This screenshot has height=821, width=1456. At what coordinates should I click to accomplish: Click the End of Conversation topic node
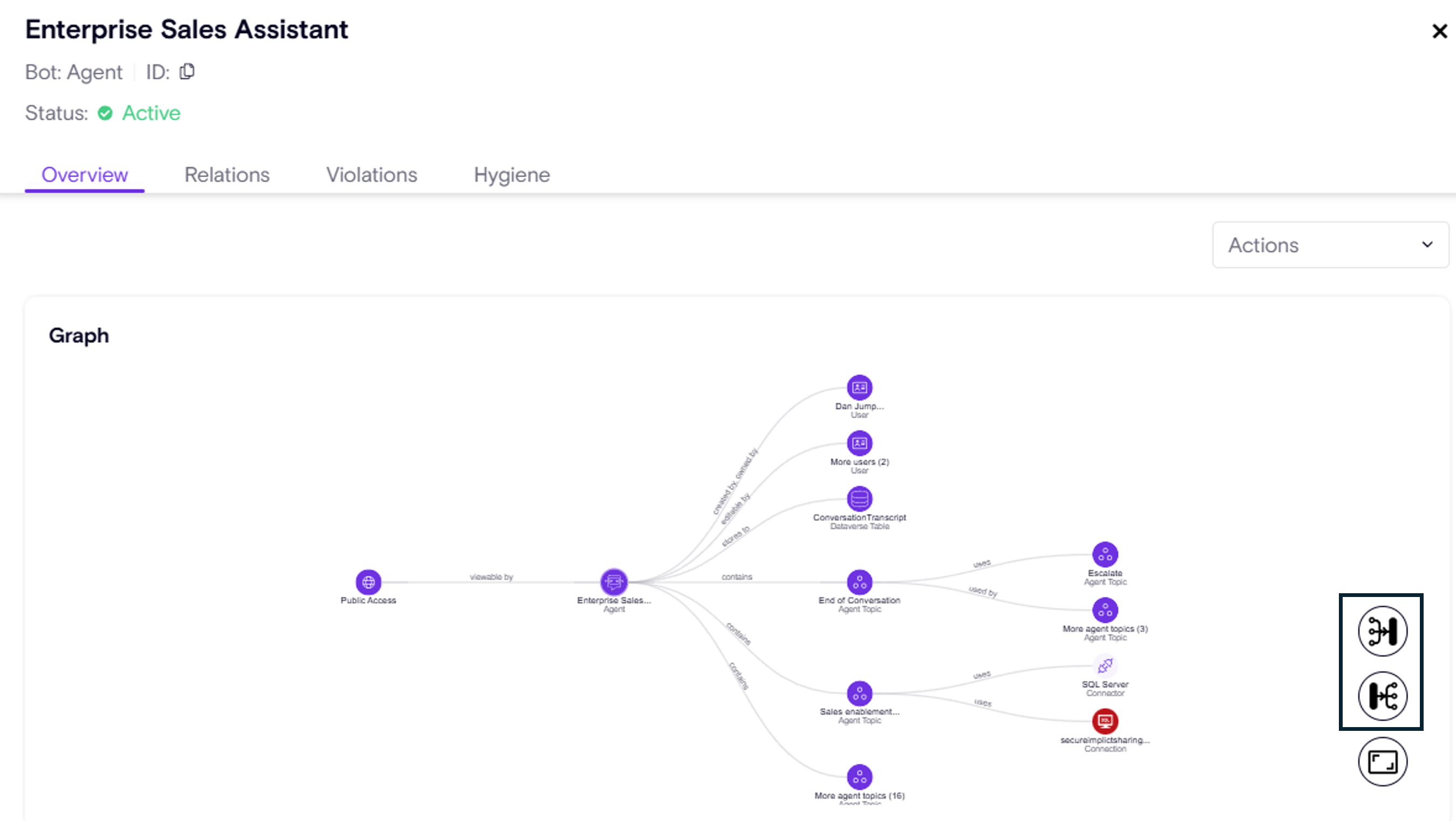click(x=859, y=582)
